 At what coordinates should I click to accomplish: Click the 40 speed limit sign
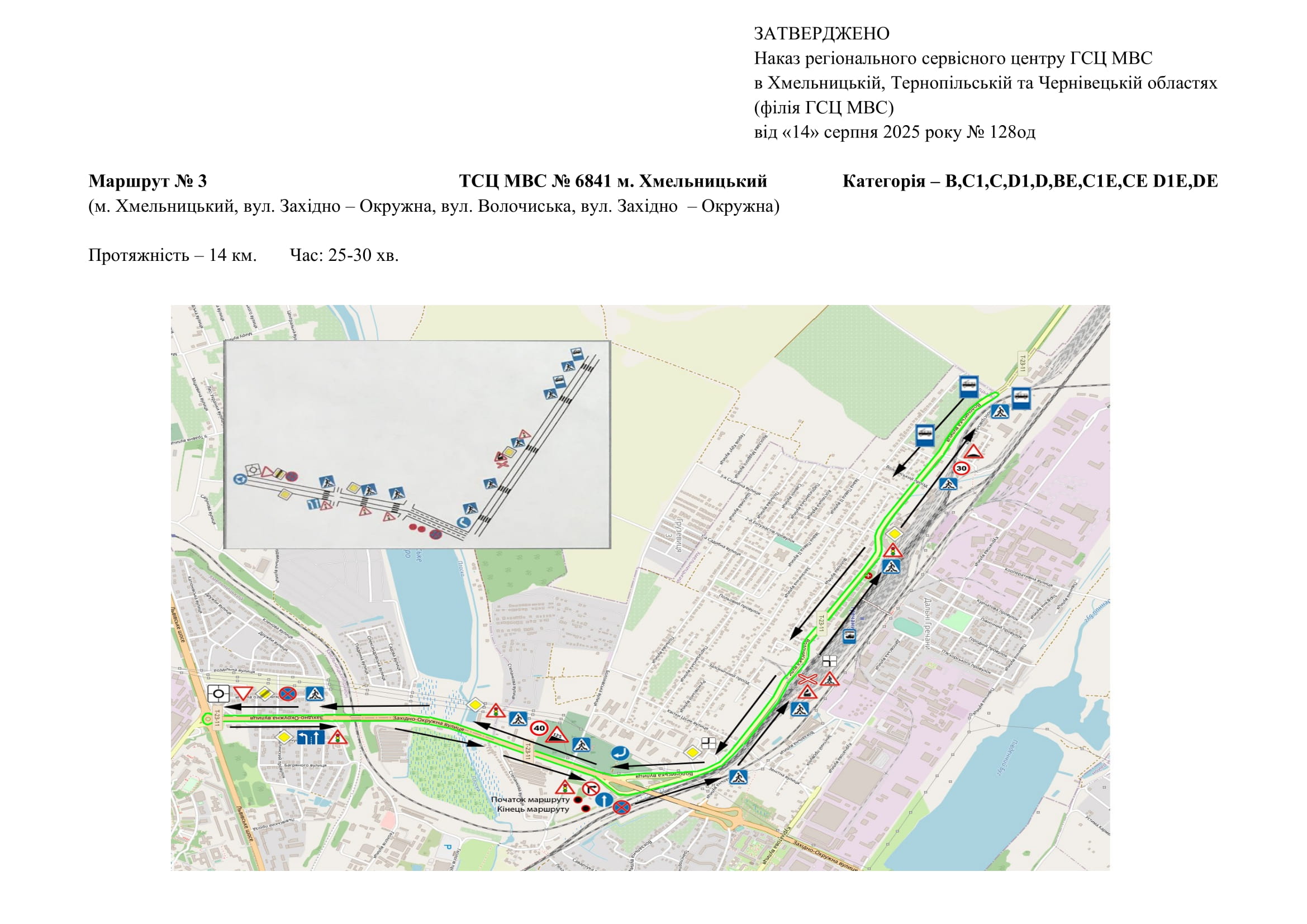tap(539, 728)
